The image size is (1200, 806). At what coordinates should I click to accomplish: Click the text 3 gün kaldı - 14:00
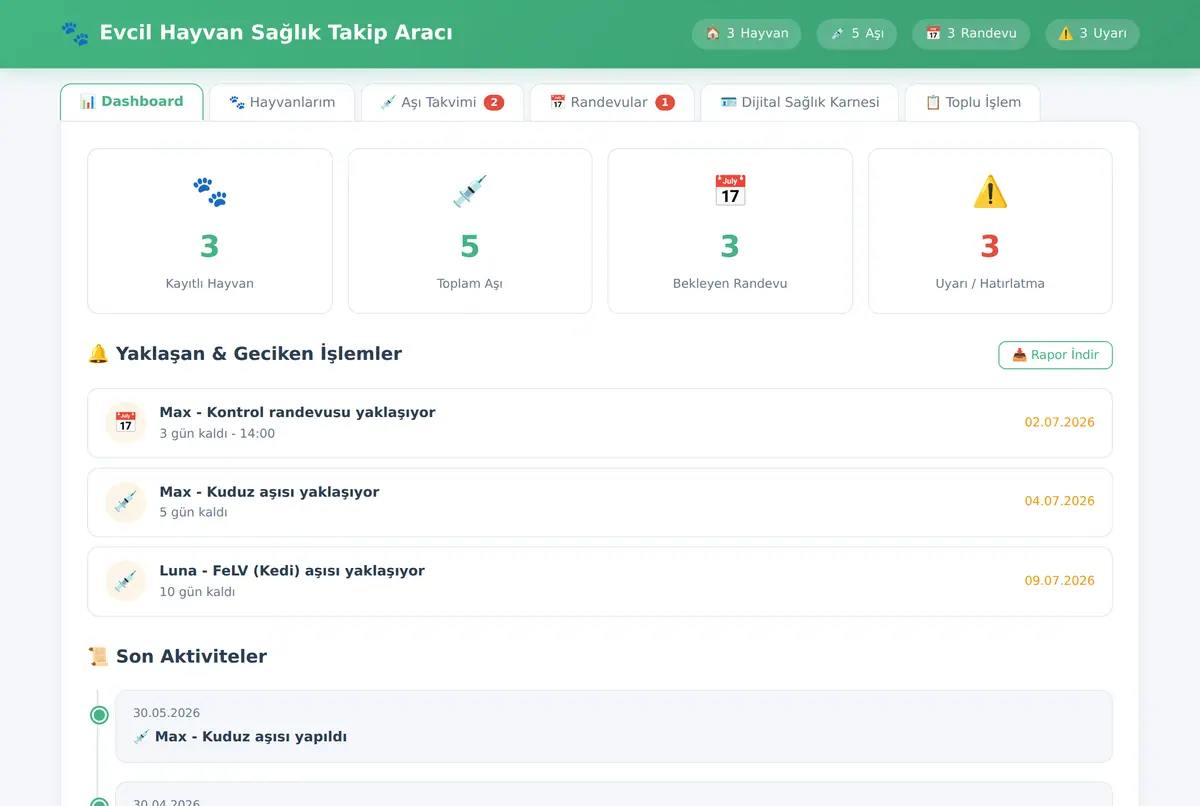coord(217,434)
